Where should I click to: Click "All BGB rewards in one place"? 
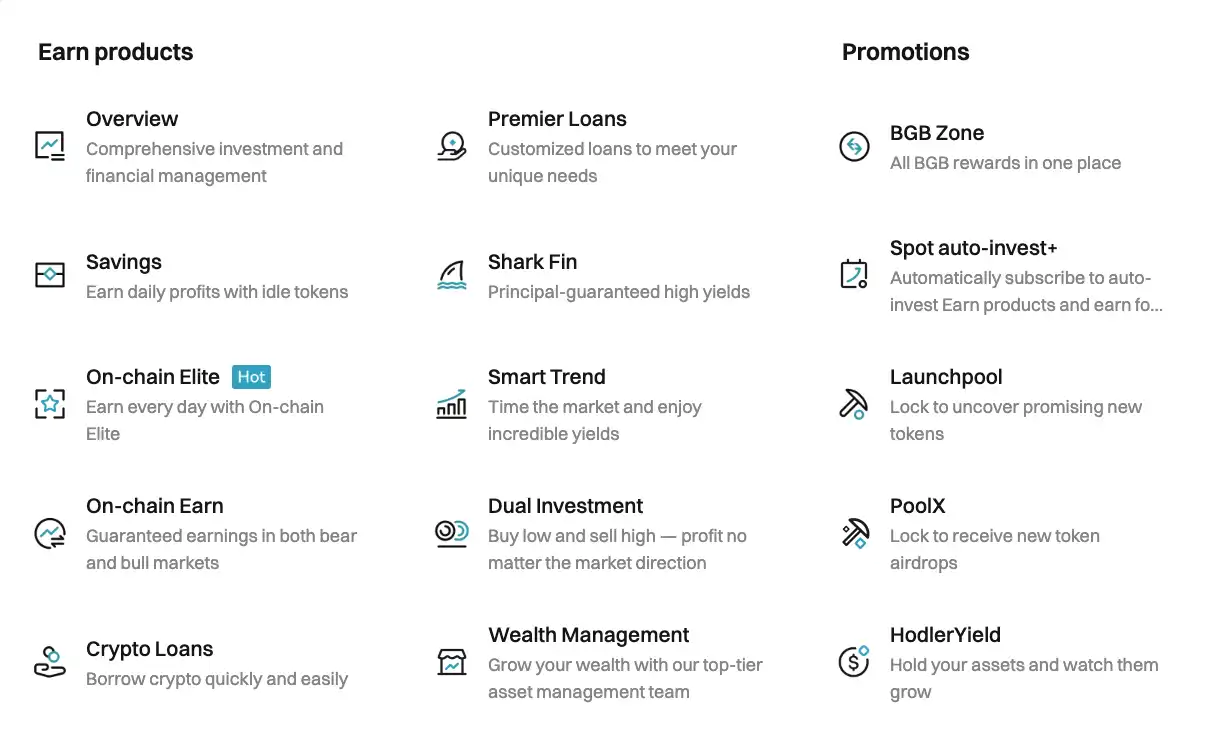point(1005,163)
